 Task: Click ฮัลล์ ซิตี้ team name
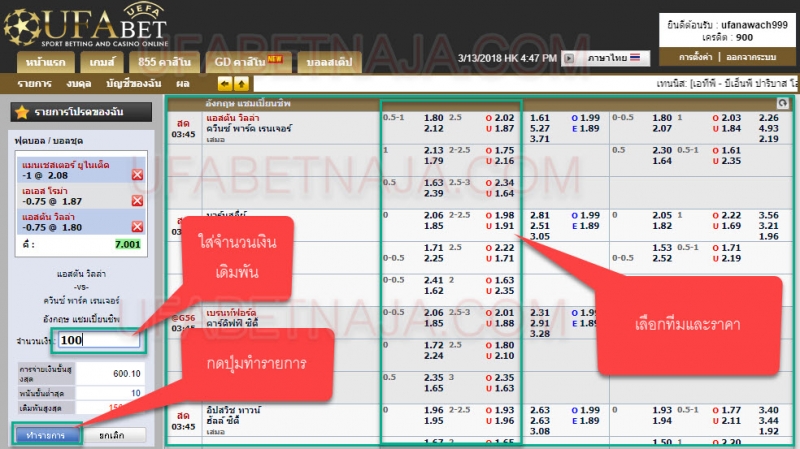[223, 421]
